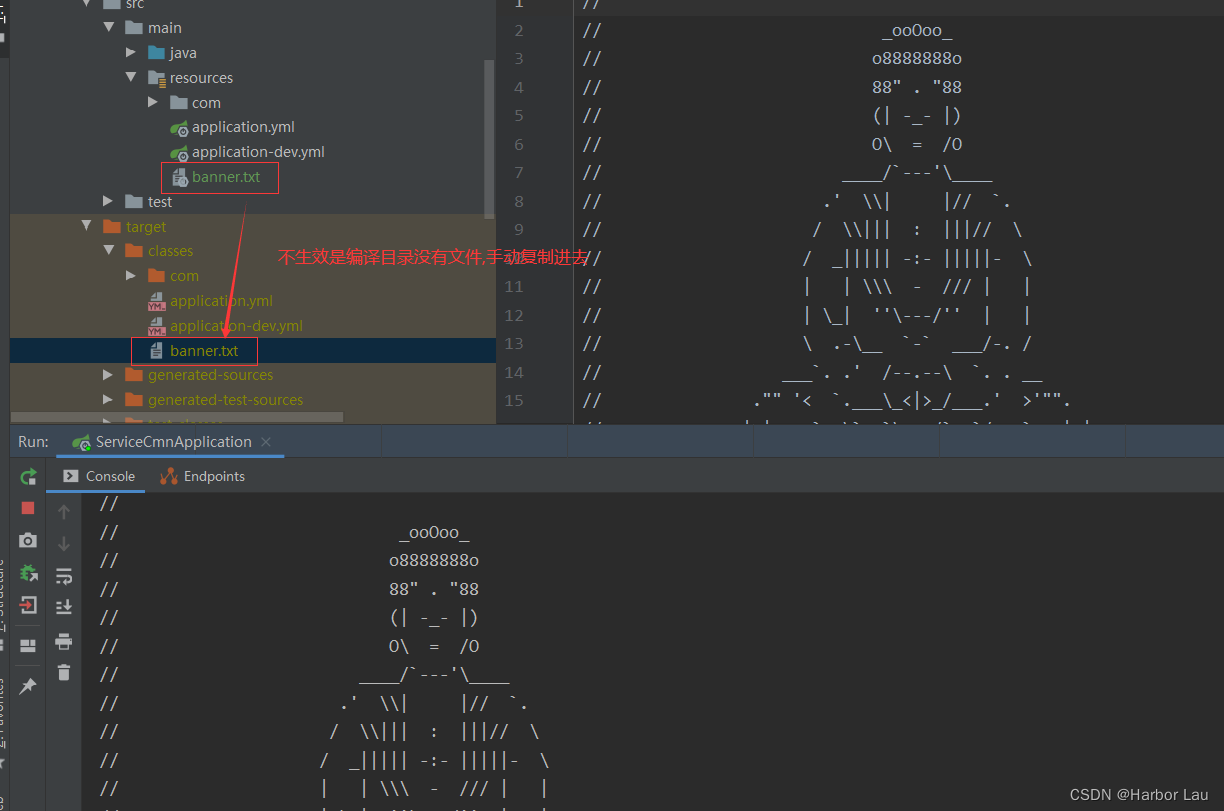
Task: Switch to the Endpoints tab
Action: pos(202,476)
